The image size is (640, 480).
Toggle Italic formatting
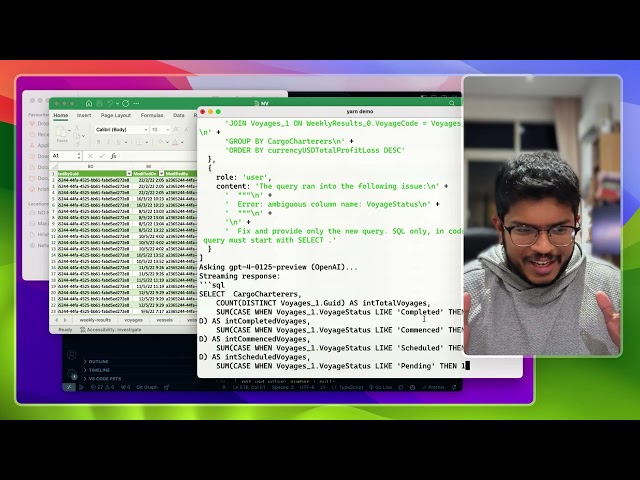[108, 142]
